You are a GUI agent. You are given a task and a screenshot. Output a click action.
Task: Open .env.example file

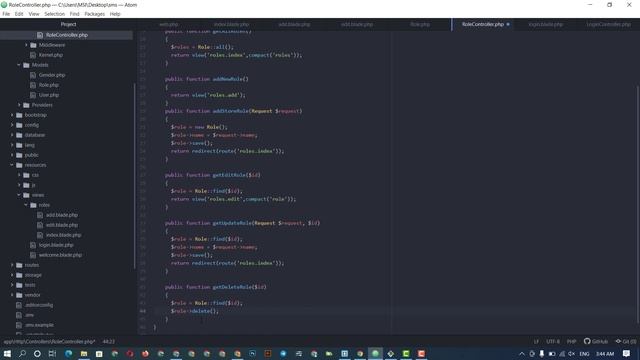[39, 325]
